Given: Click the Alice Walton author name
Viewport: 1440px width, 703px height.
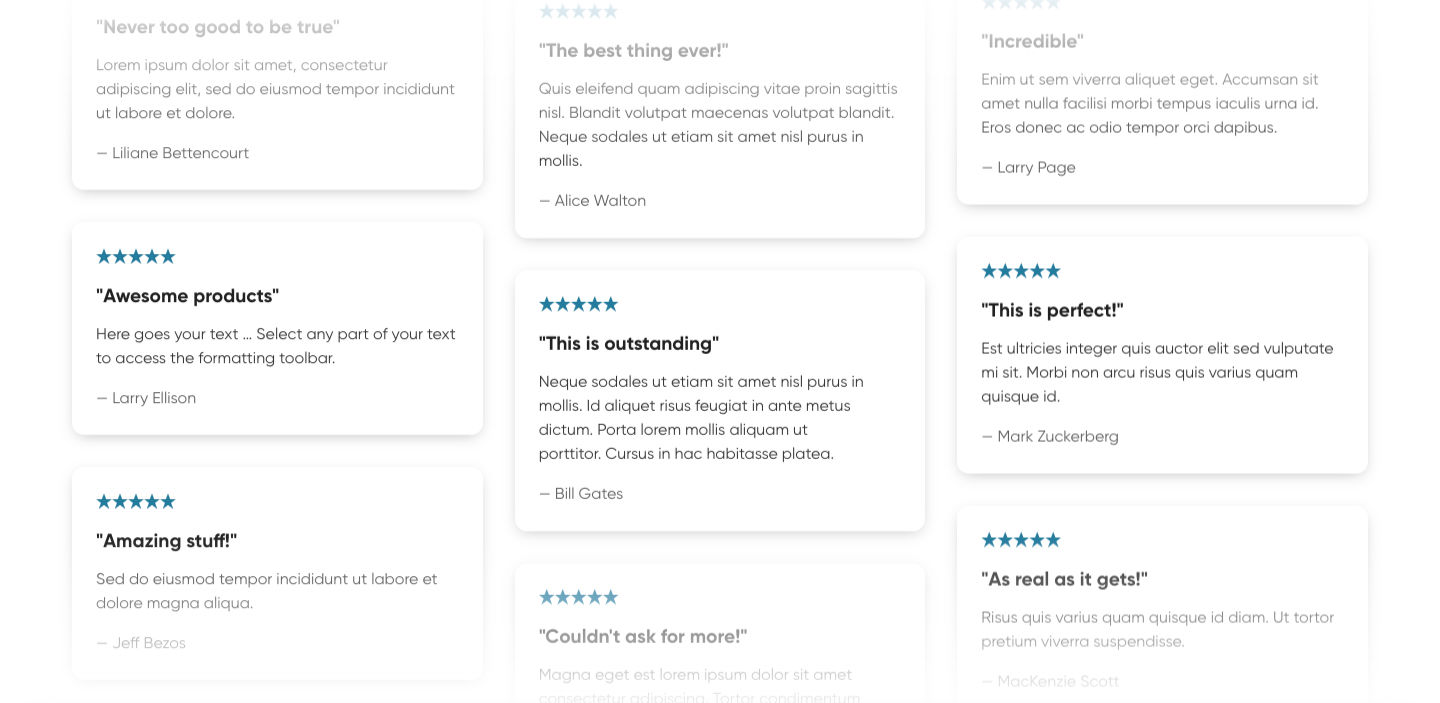Looking at the screenshot, I should (x=599, y=201).
